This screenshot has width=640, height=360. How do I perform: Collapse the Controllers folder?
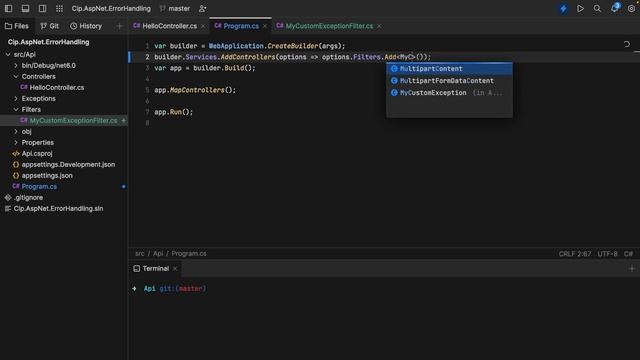[x=16, y=76]
